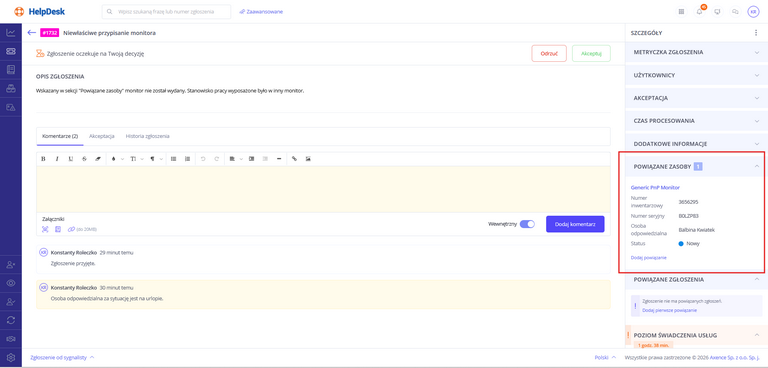The height and width of the screenshot is (368, 768).
Task: Take screenshot attachment under Załączniki
Action: click(x=45, y=229)
